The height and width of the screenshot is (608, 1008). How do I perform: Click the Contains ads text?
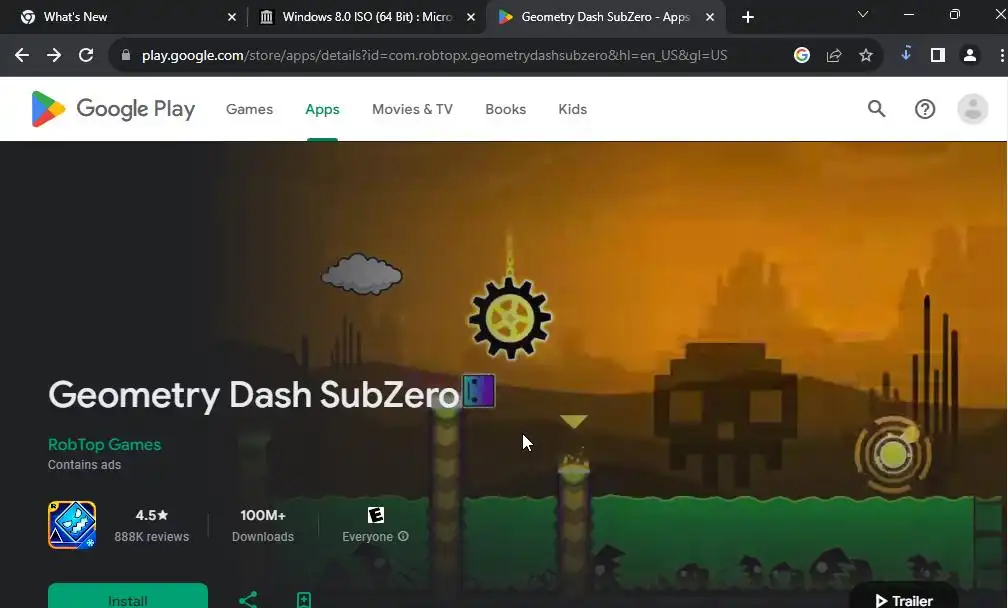[x=84, y=465]
